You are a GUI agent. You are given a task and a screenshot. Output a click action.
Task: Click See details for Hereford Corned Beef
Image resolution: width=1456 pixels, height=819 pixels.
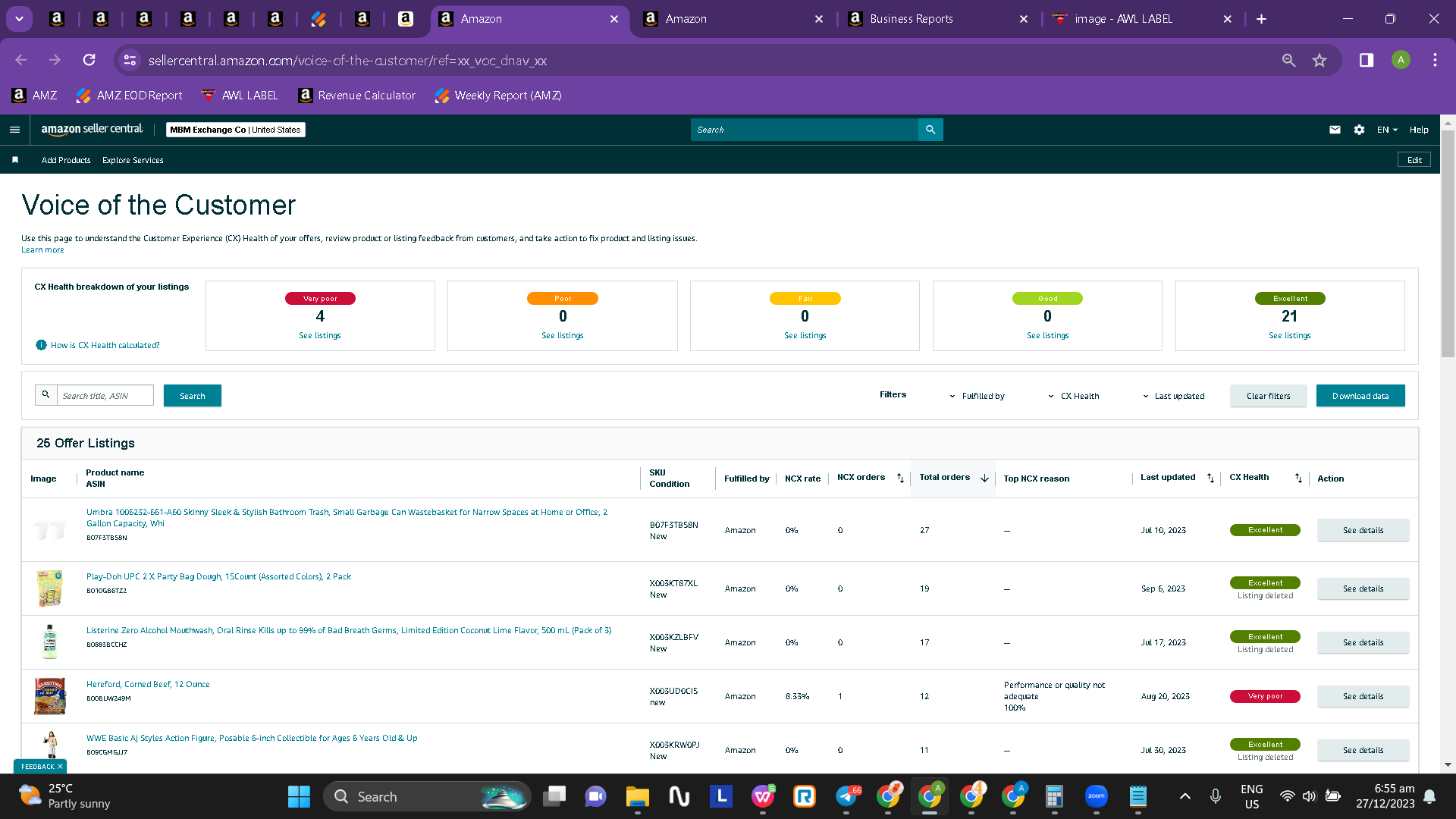[1363, 696]
